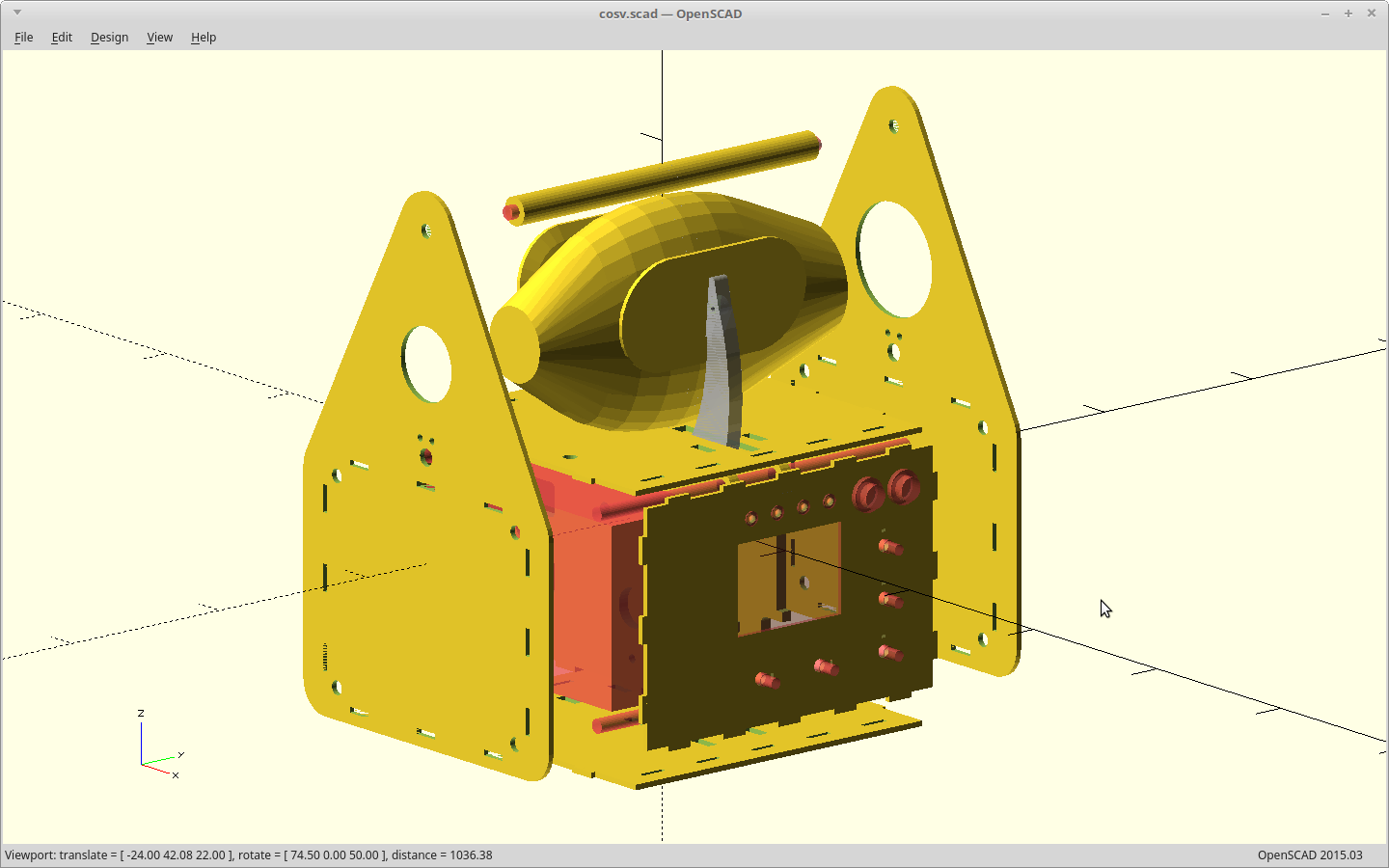Viewport: 1389px width, 868px height.
Task: Open the View menu
Action: tap(159, 38)
